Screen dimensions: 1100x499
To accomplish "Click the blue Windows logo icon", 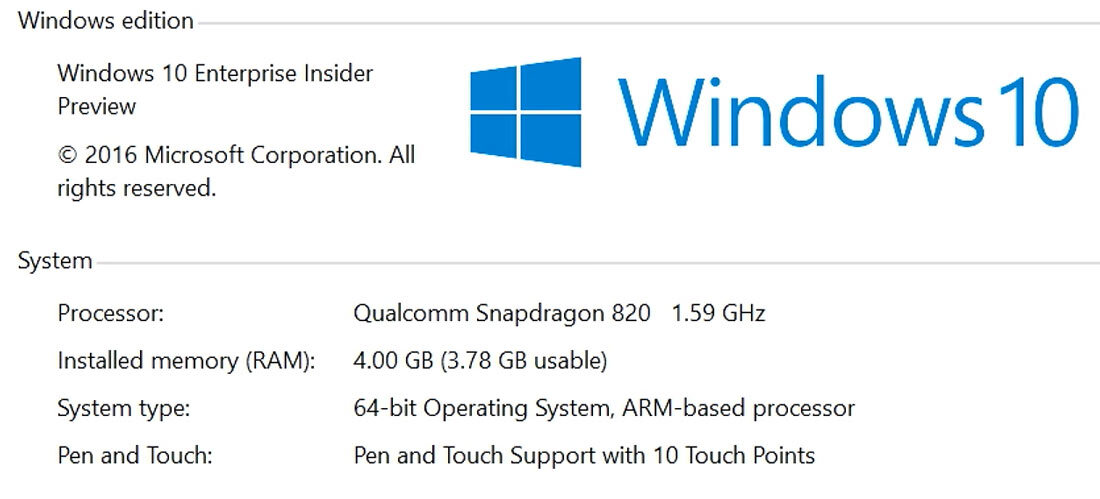I will pos(525,112).
